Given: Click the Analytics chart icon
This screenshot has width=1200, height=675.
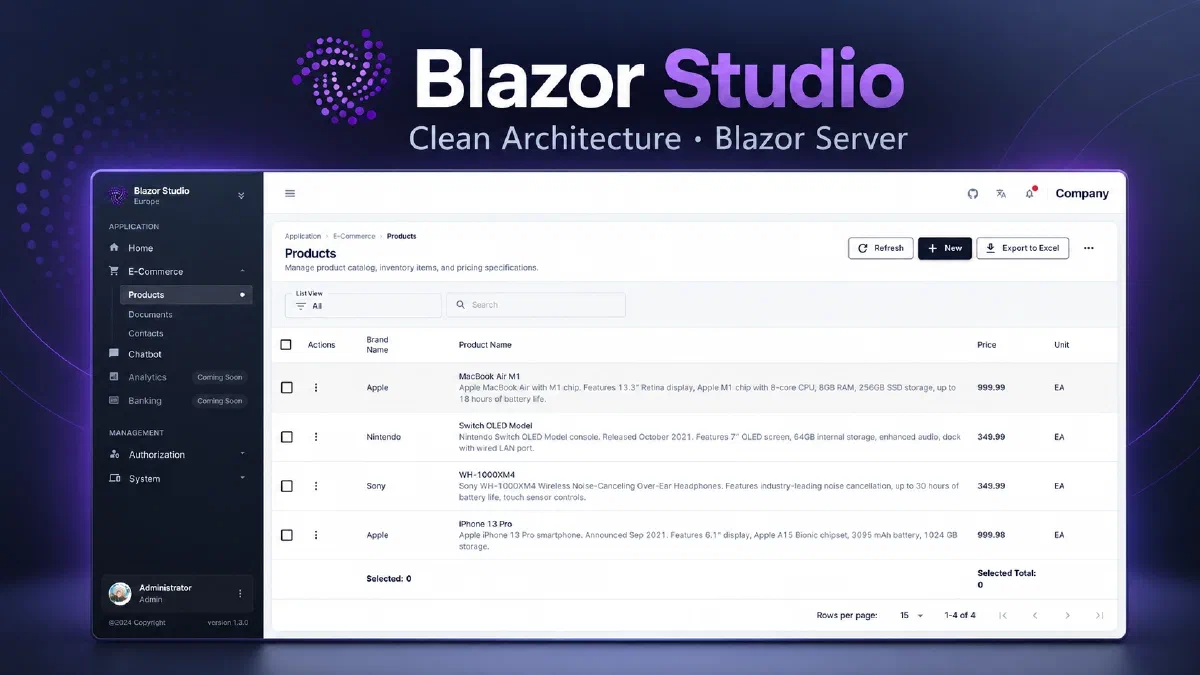Looking at the screenshot, I should pyautogui.click(x=114, y=377).
